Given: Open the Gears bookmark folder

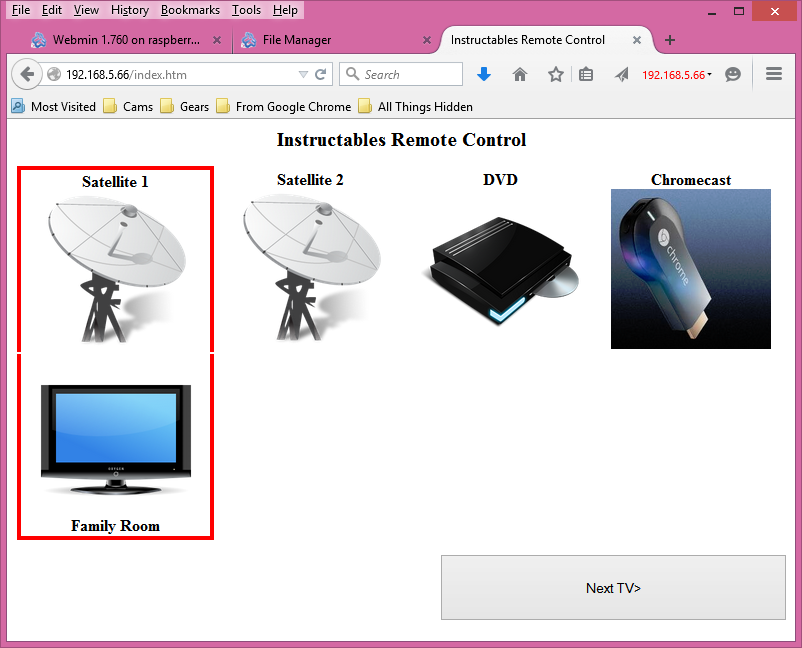Looking at the screenshot, I should [185, 106].
